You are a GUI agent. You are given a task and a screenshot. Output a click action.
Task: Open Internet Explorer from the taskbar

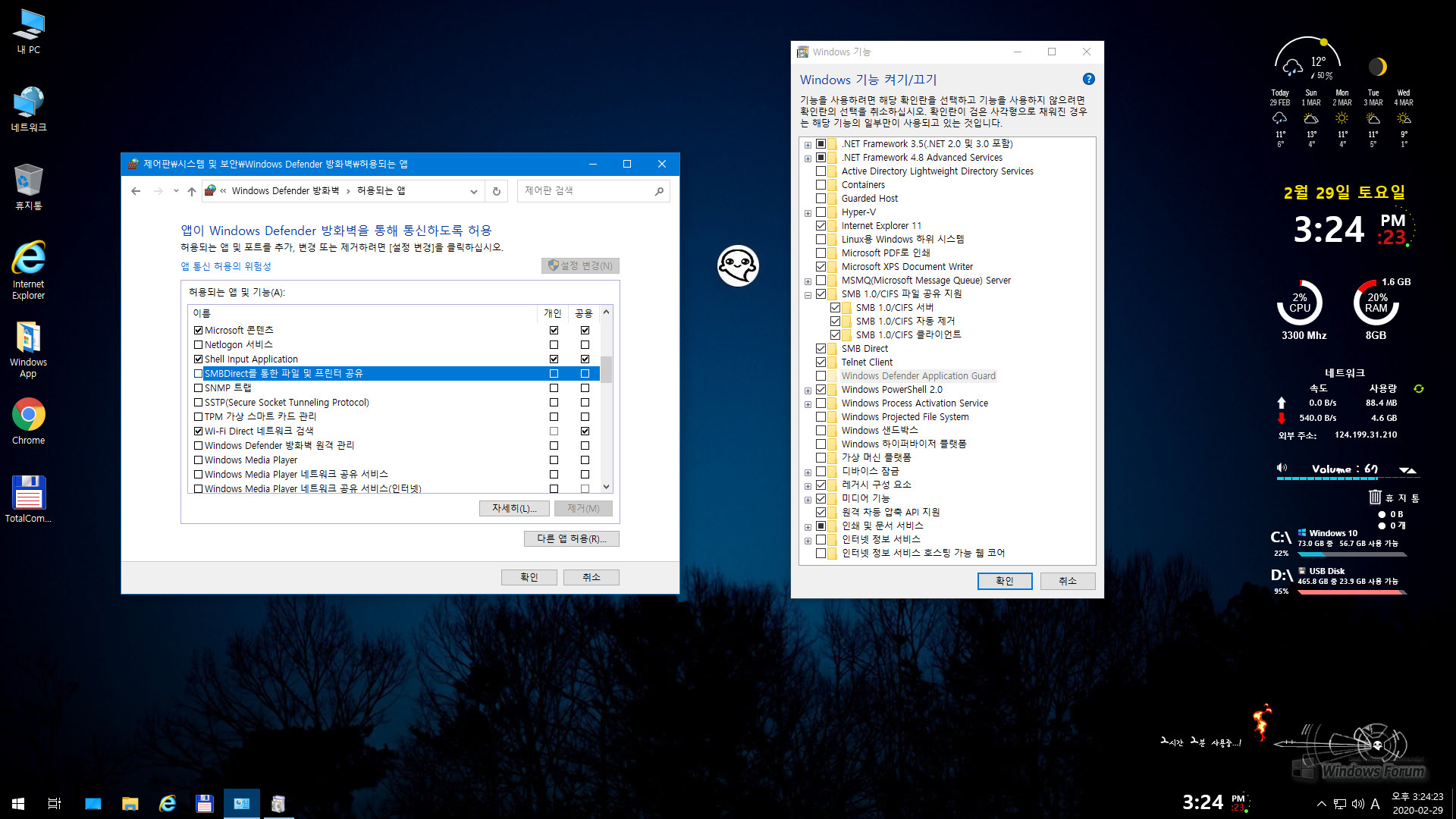tap(167, 804)
